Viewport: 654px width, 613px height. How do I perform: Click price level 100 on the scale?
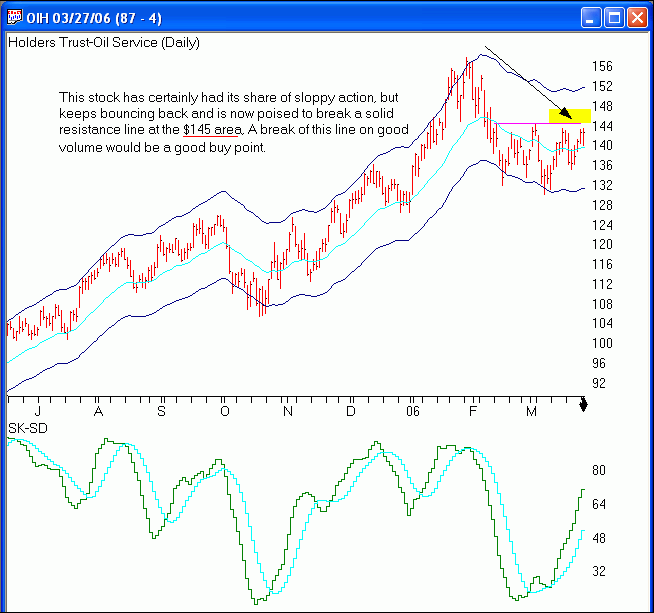click(x=602, y=343)
